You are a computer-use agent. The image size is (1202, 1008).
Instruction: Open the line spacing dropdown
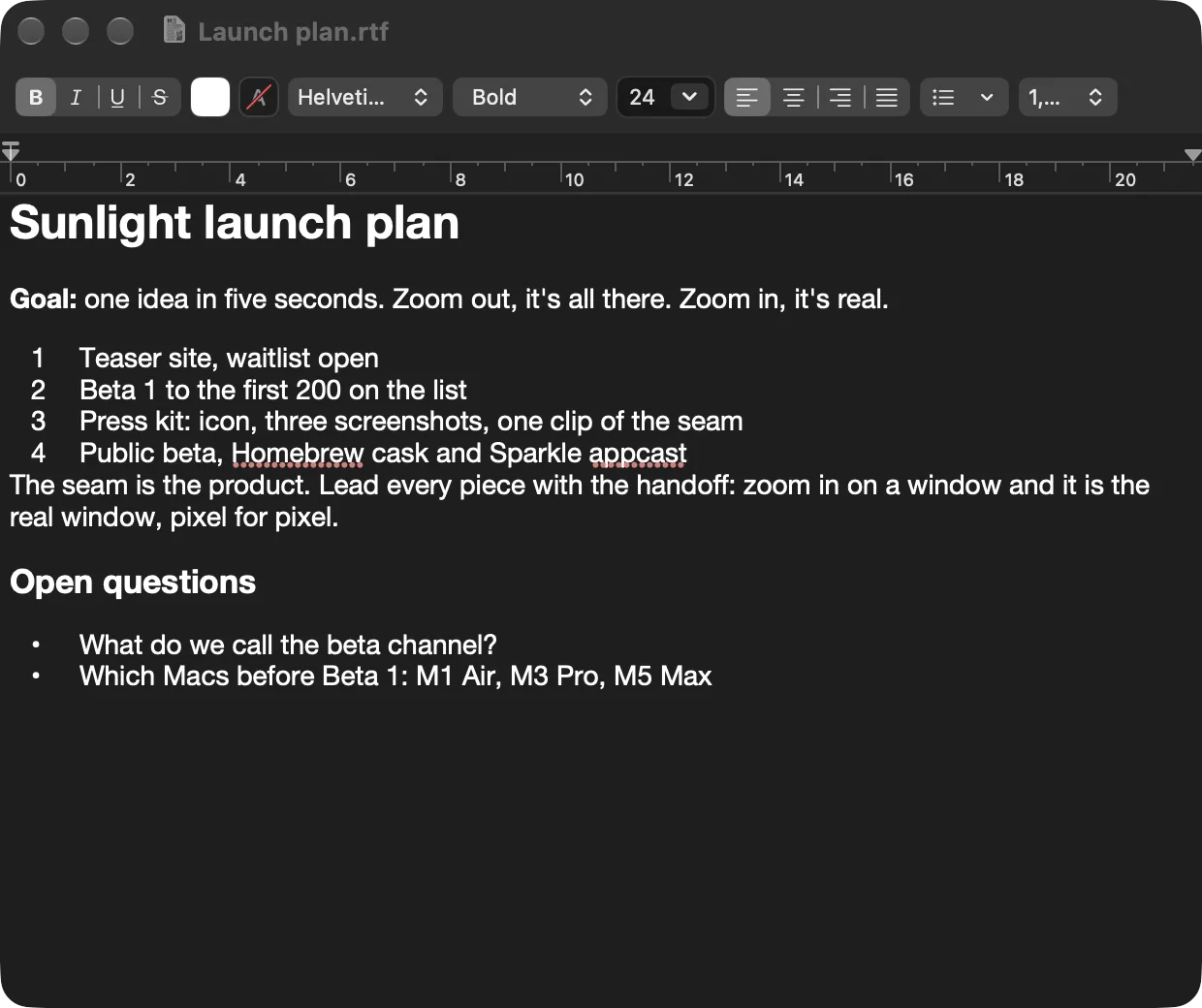pos(1067,97)
